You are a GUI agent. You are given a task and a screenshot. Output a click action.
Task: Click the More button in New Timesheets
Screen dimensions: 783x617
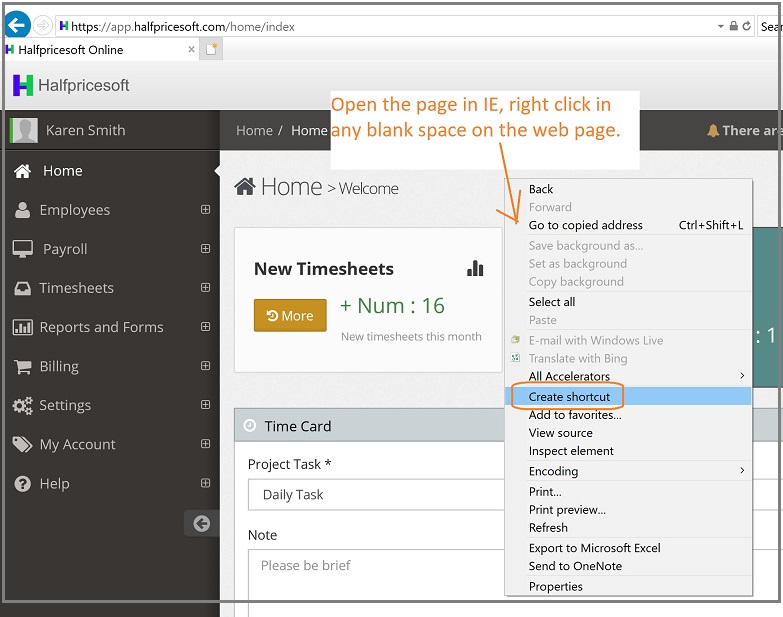pos(290,315)
